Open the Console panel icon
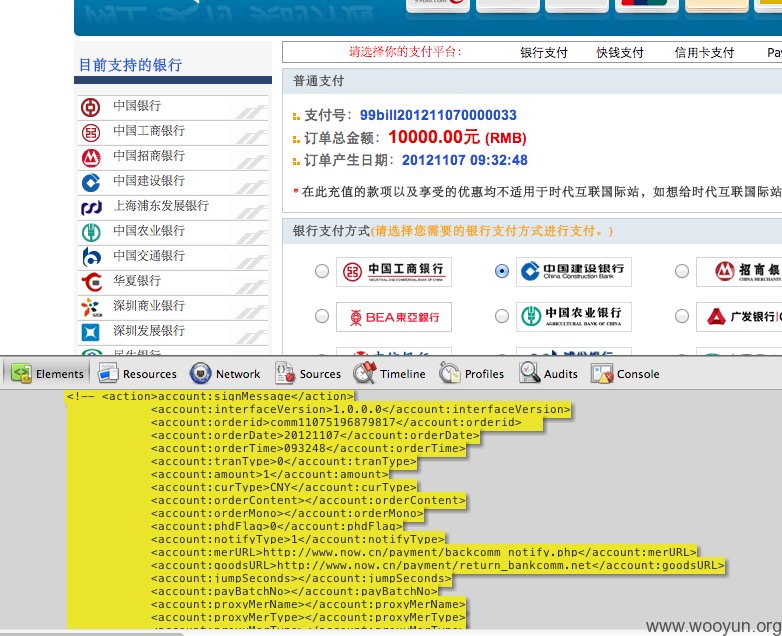Image resolution: width=782 pixels, height=636 pixels. pos(602,373)
